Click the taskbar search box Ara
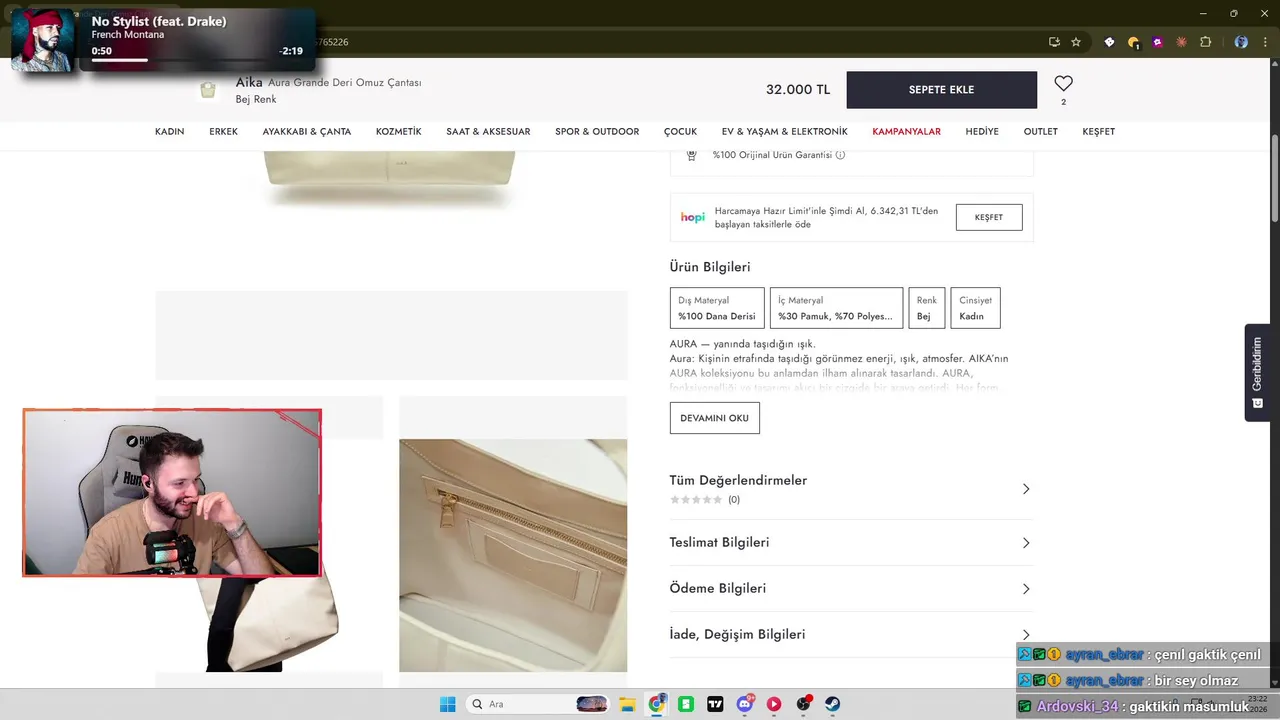Screen dimensions: 1280x720 tap(540, 704)
